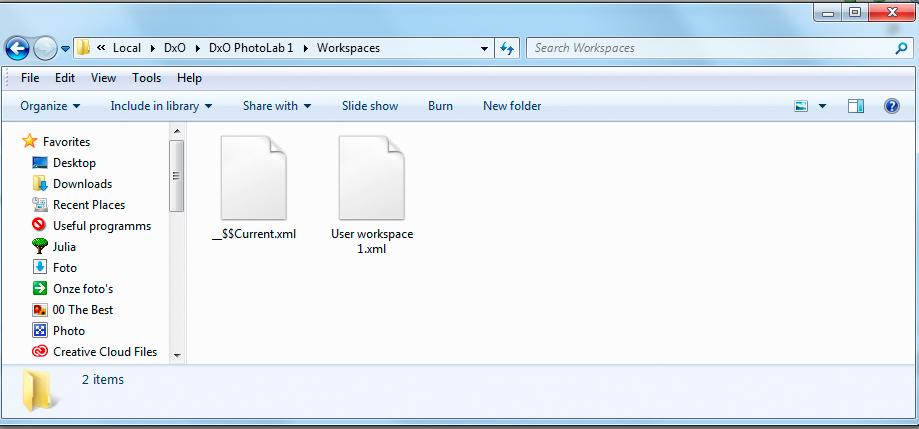Maximize the Explorer window

855,12
